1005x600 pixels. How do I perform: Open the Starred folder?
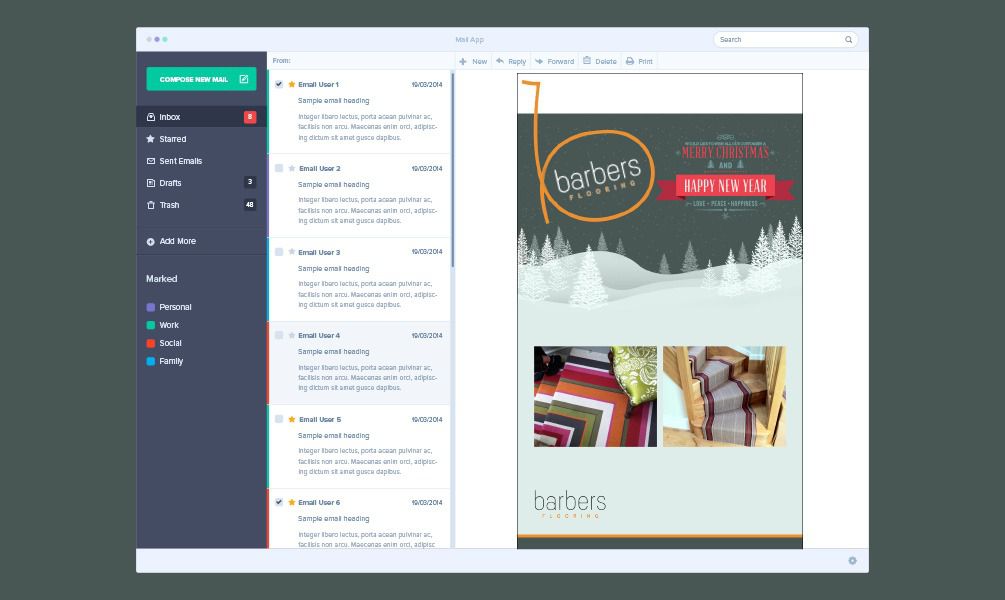pyautogui.click(x=201, y=138)
